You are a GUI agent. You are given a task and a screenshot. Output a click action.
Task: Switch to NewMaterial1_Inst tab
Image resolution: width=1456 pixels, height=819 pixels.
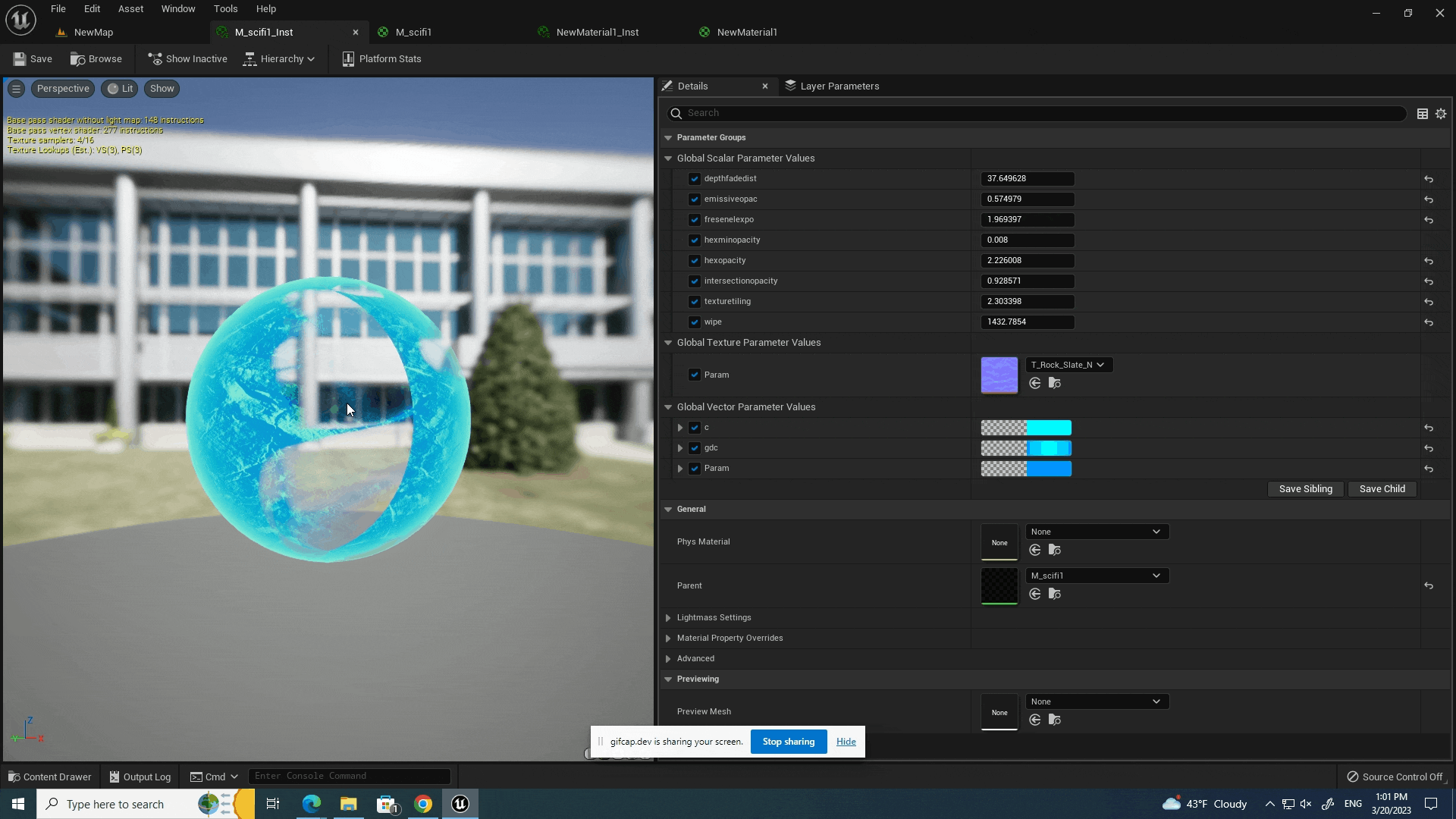597,32
